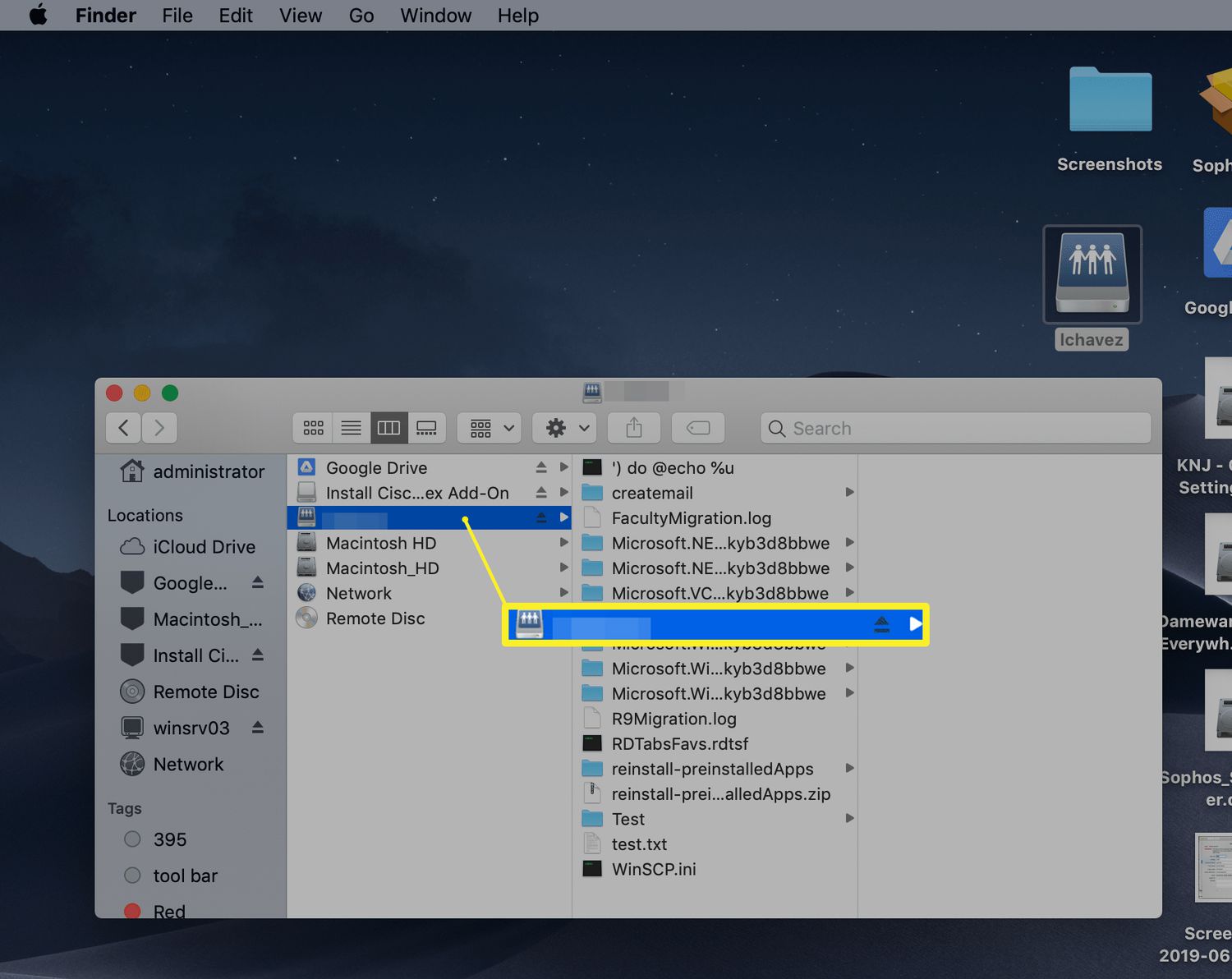Switch to icon view in Finder toolbar
This screenshot has height=979, width=1232.
(x=313, y=428)
